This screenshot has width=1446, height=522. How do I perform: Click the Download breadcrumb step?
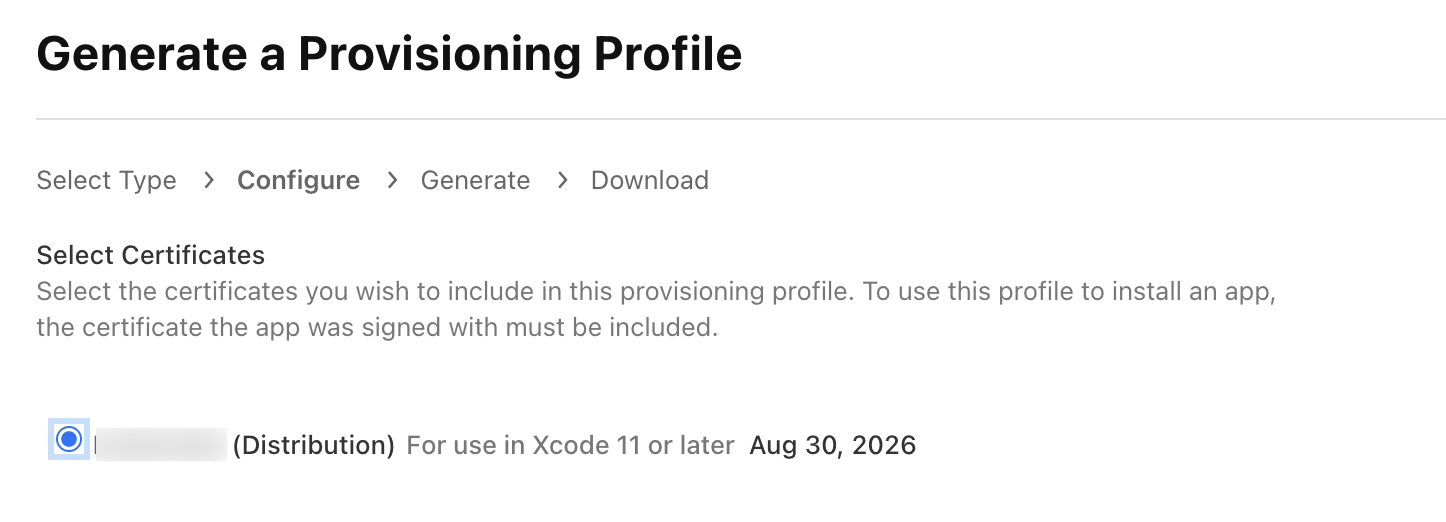[x=650, y=181]
